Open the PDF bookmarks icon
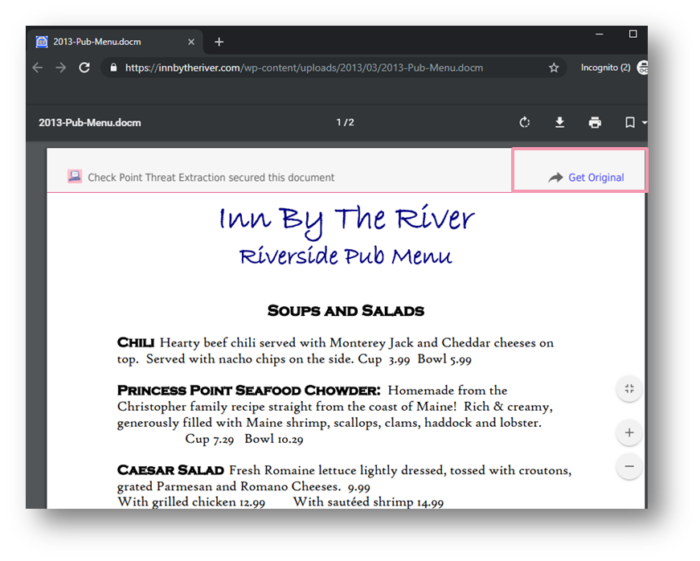The width and height of the screenshot is (700, 561). tap(630, 123)
